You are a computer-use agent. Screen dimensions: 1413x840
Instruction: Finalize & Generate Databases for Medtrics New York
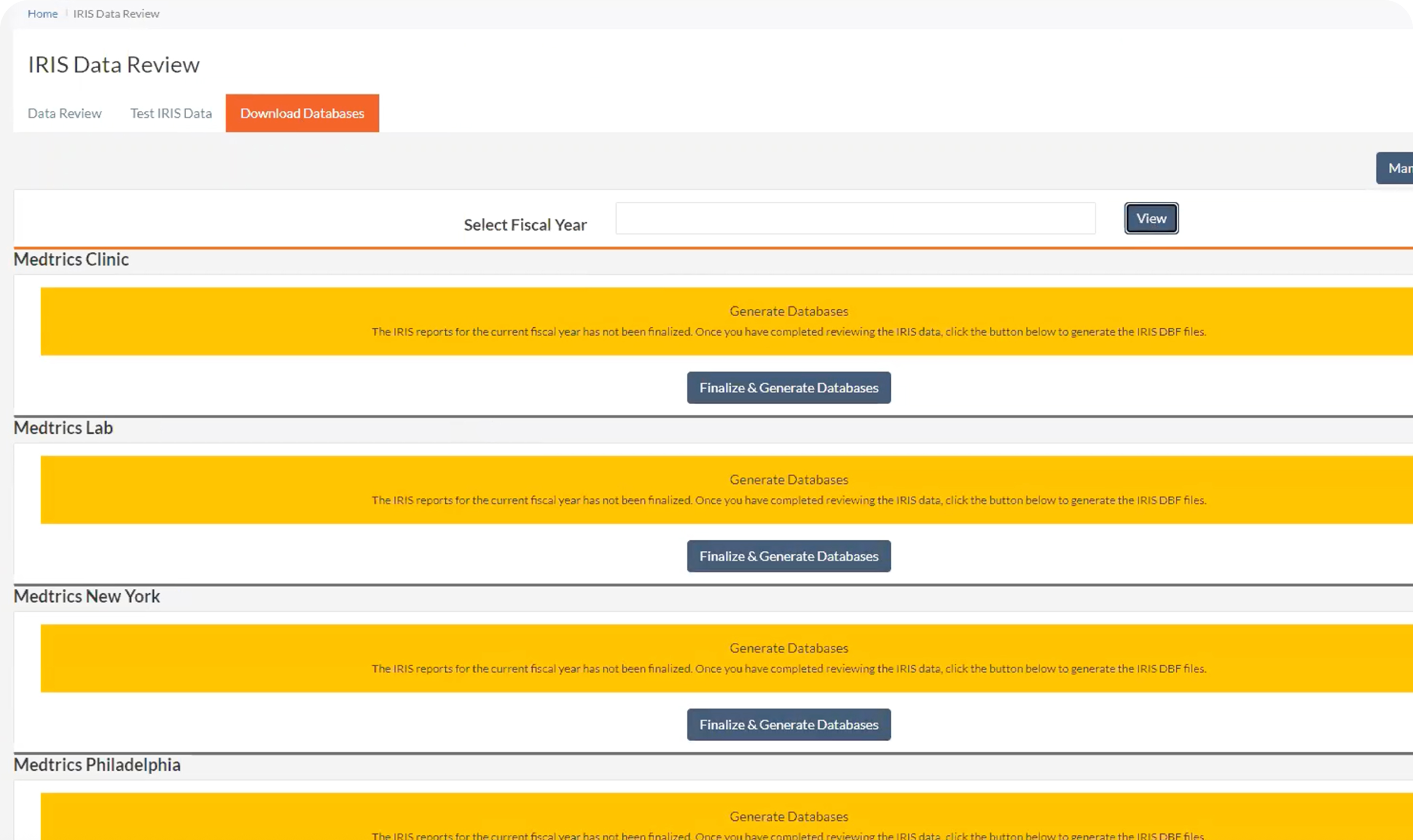[x=788, y=725]
